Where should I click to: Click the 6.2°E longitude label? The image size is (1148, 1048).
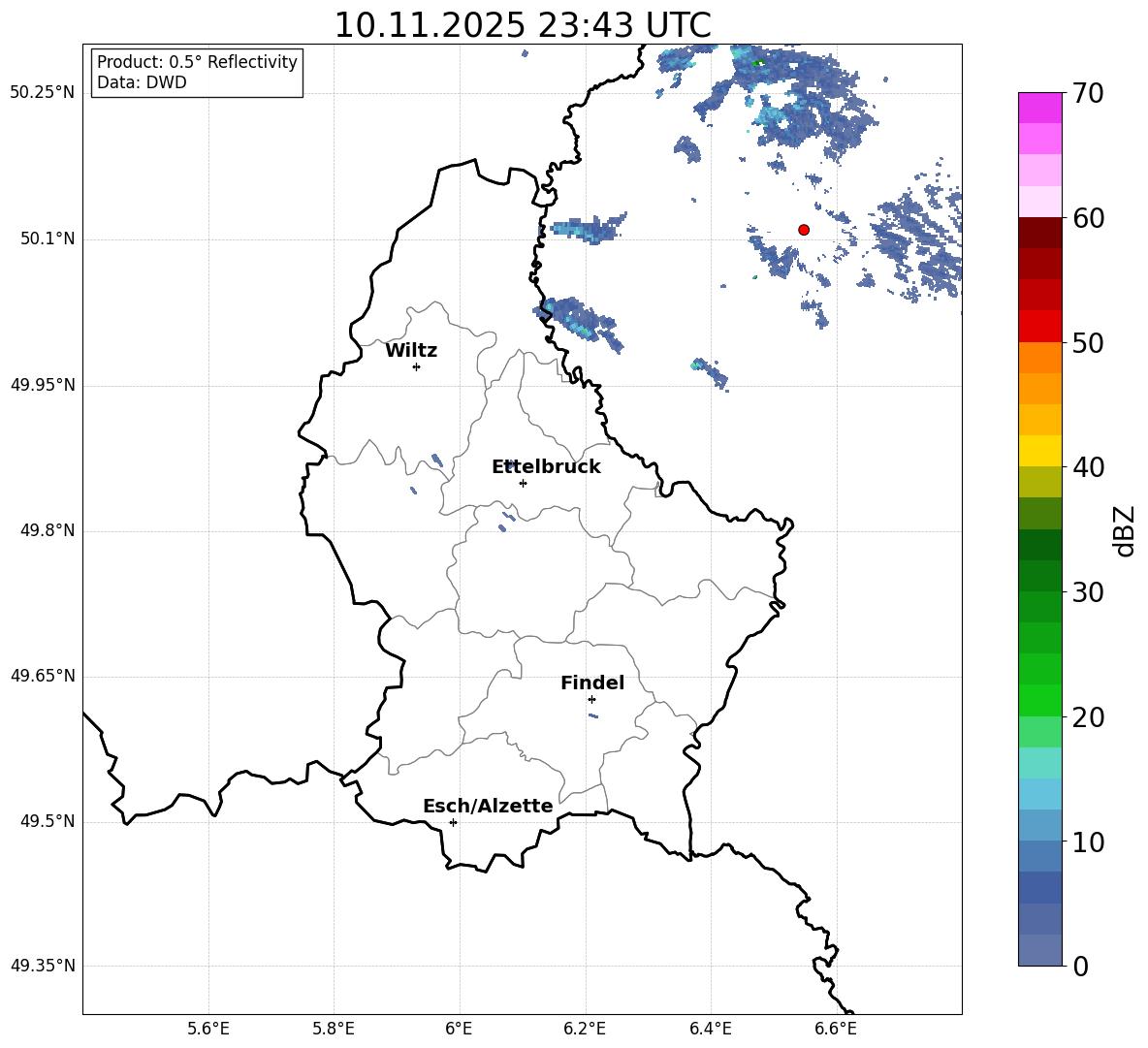[x=585, y=1030]
